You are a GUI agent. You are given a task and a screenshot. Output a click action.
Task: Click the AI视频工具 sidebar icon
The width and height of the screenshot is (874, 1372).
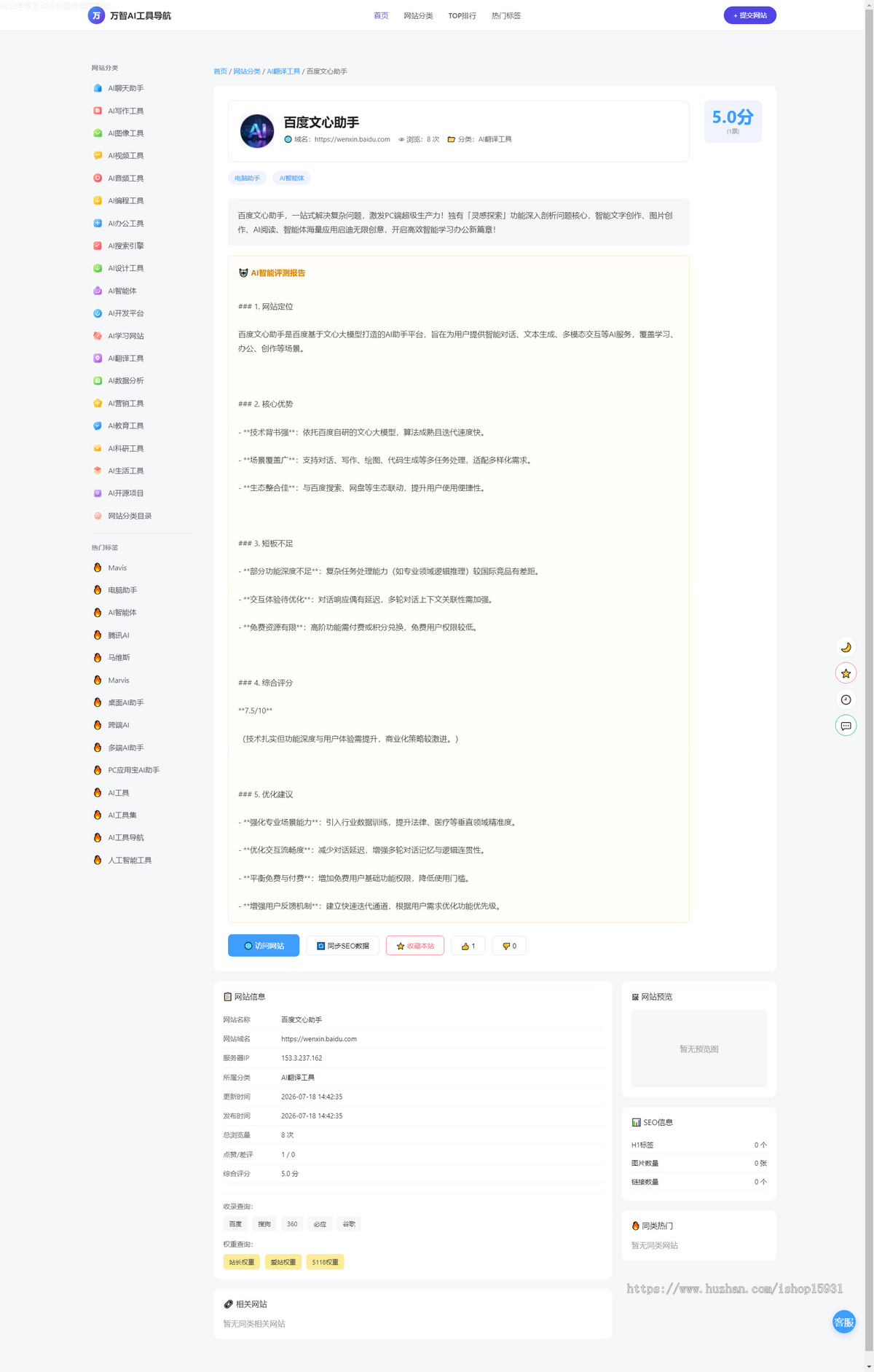tap(98, 155)
